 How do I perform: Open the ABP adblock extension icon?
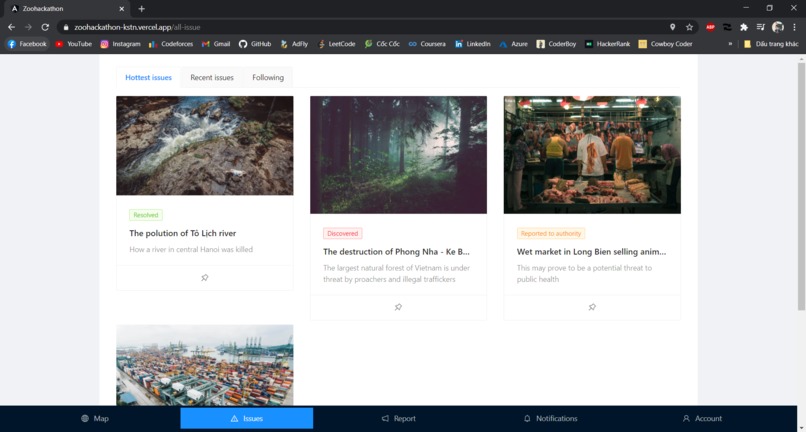[x=710, y=27]
